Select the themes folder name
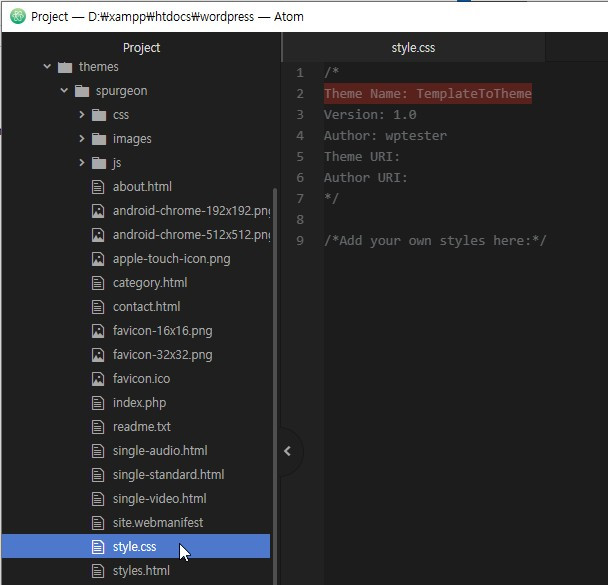 98,67
